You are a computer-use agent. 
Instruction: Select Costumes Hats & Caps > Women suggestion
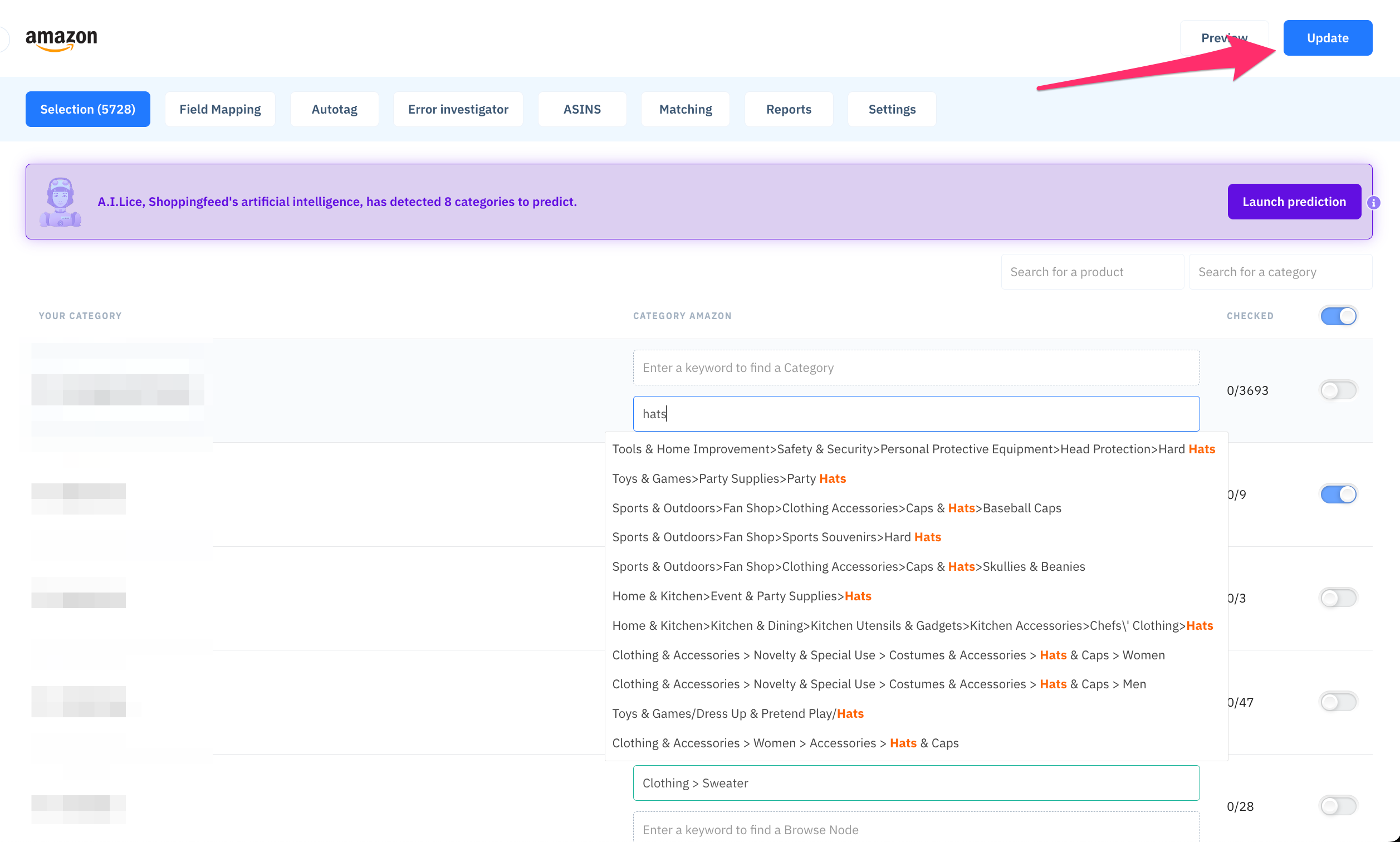pos(916,655)
